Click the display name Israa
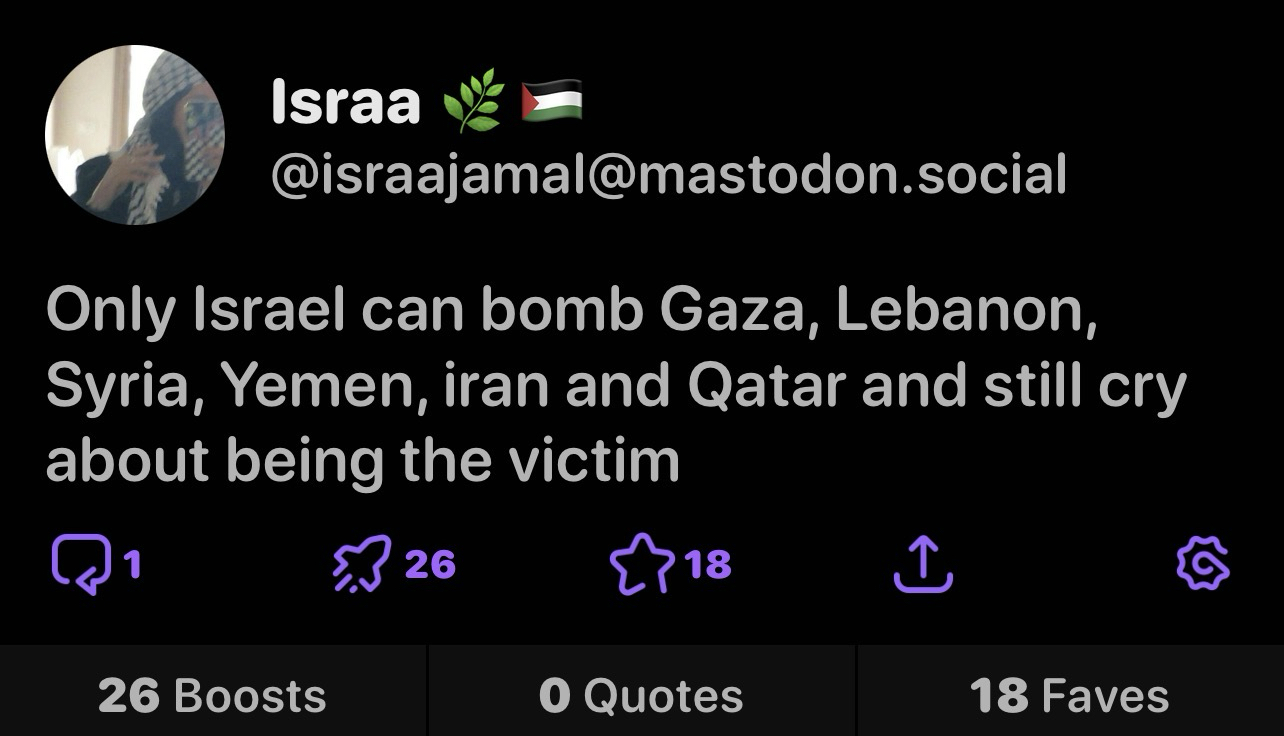Image resolution: width=1284 pixels, height=736 pixels. [x=345, y=104]
